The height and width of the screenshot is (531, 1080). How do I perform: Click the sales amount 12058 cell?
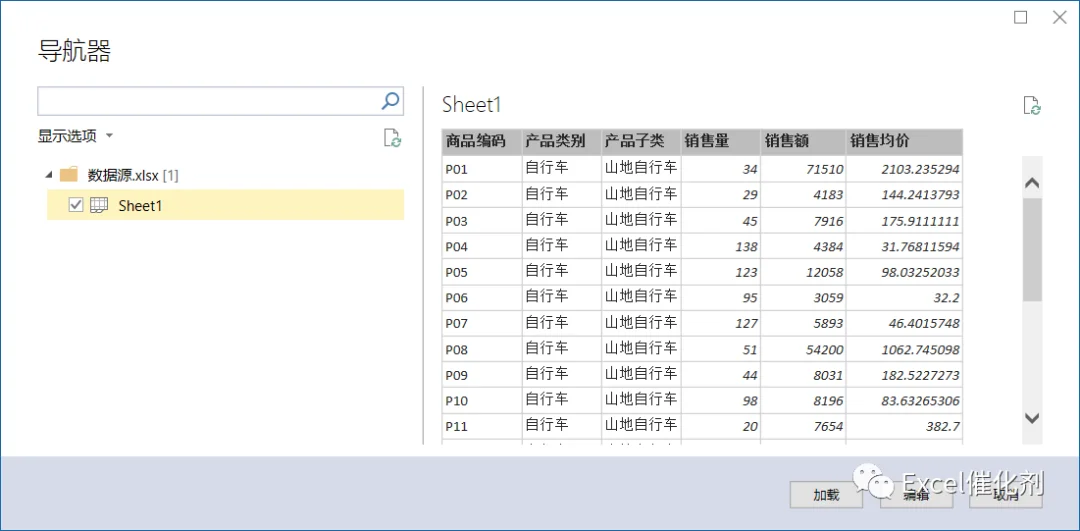[x=803, y=272]
